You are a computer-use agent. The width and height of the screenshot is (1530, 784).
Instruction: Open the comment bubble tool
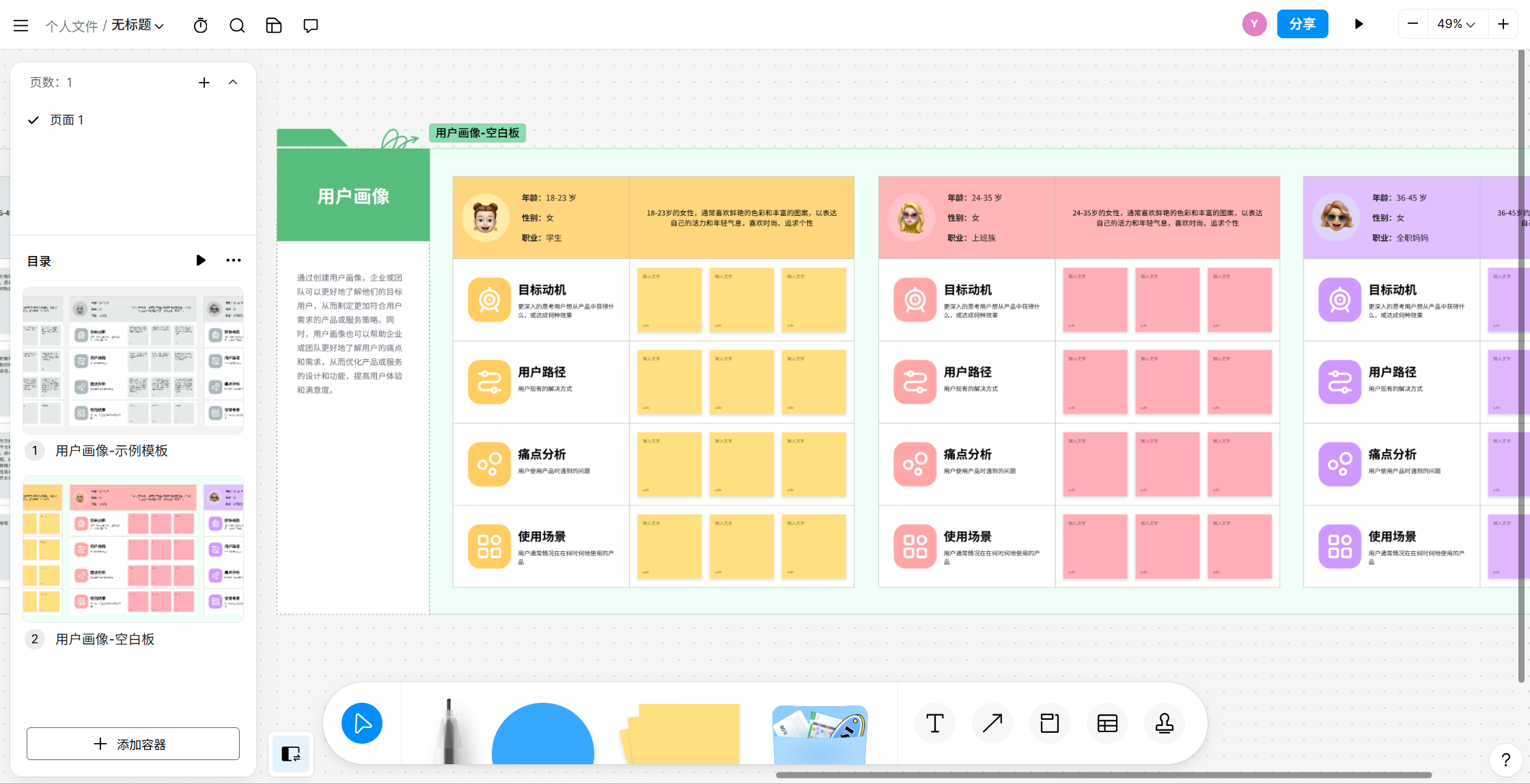tap(311, 25)
